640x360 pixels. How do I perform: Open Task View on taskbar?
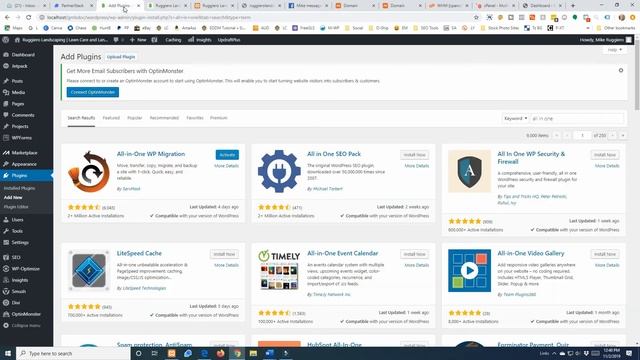[x=155, y=353]
